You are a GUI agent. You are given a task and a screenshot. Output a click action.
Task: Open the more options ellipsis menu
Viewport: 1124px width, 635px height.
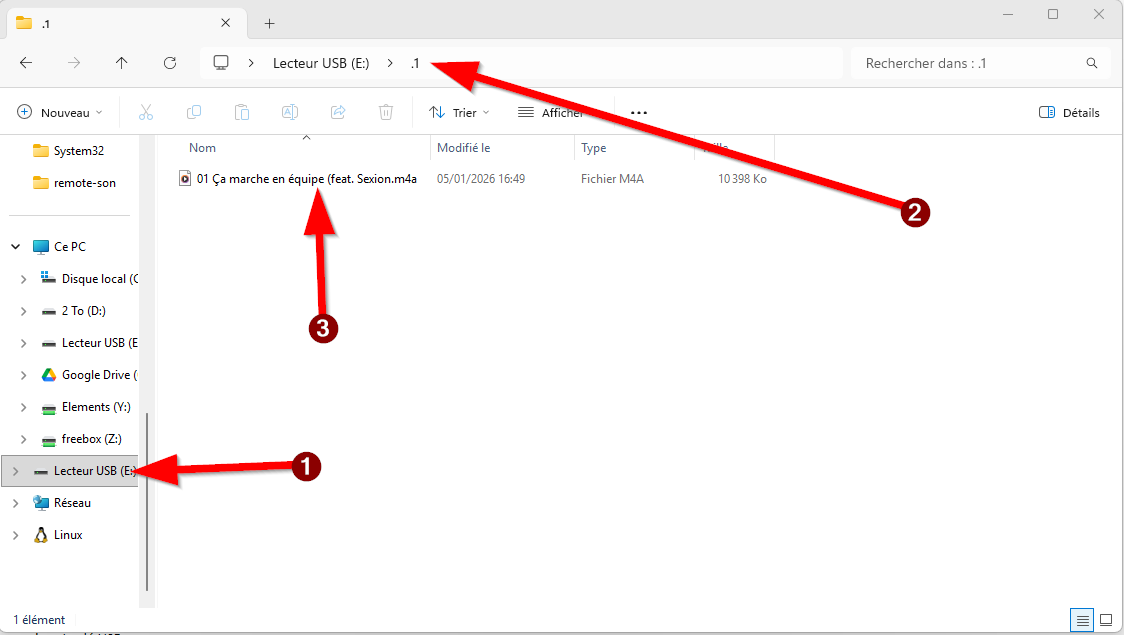pyautogui.click(x=639, y=113)
